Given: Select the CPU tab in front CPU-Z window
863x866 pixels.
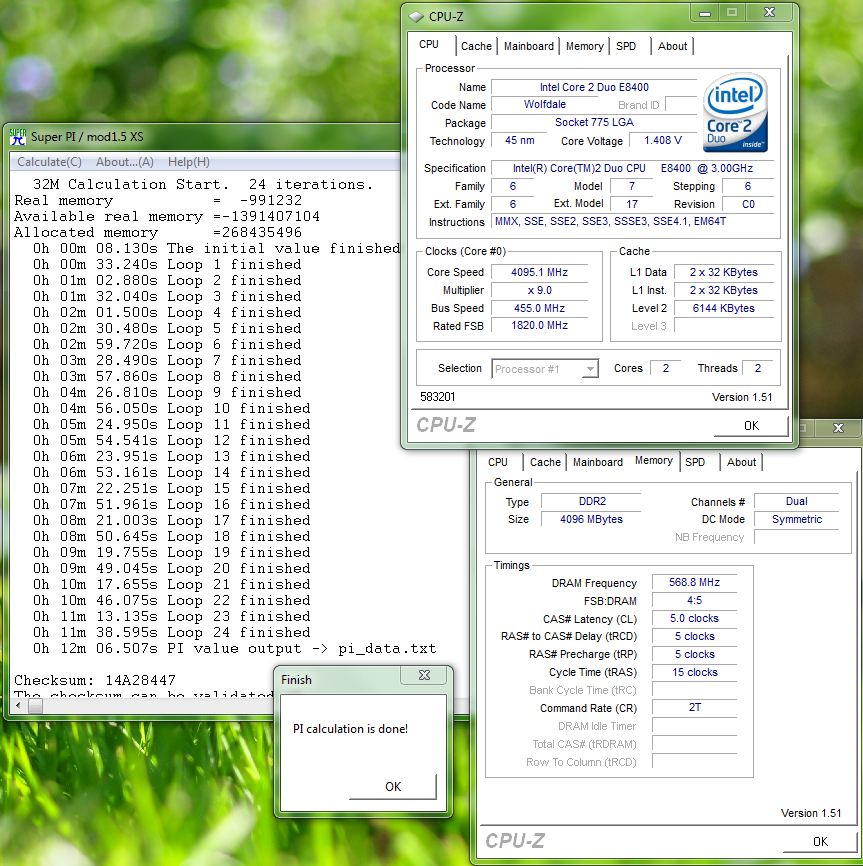Looking at the screenshot, I should (429, 45).
